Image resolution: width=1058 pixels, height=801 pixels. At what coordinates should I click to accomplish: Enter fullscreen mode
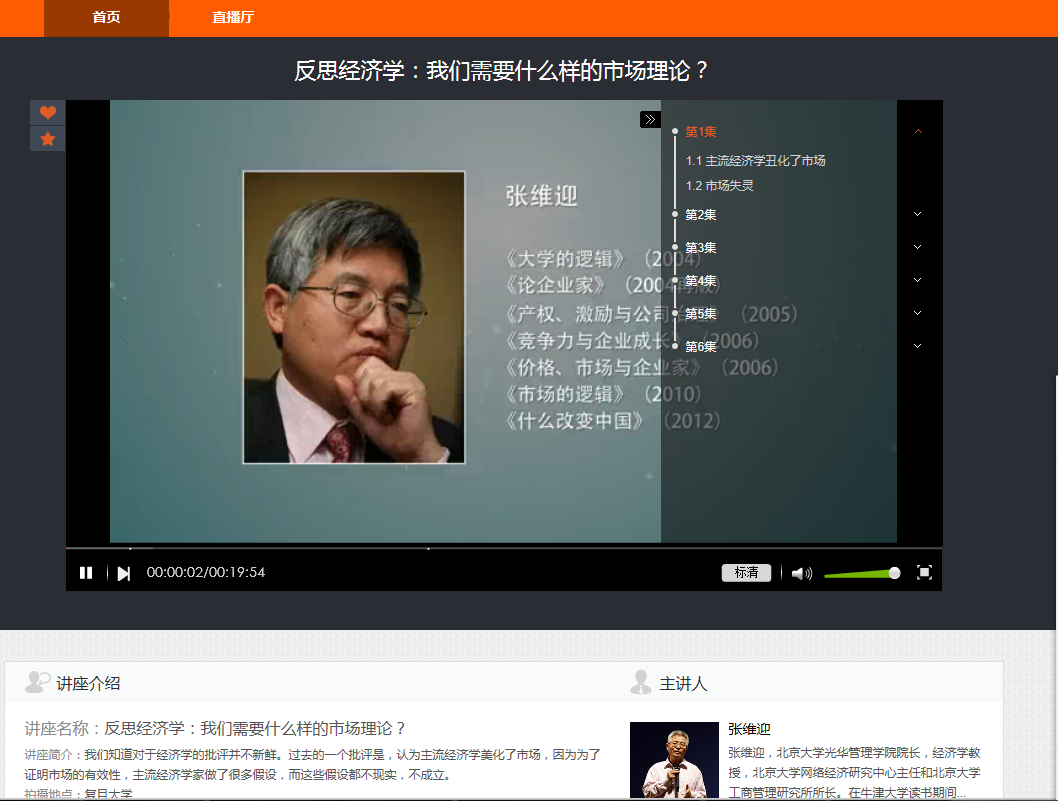(x=924, y=572)
